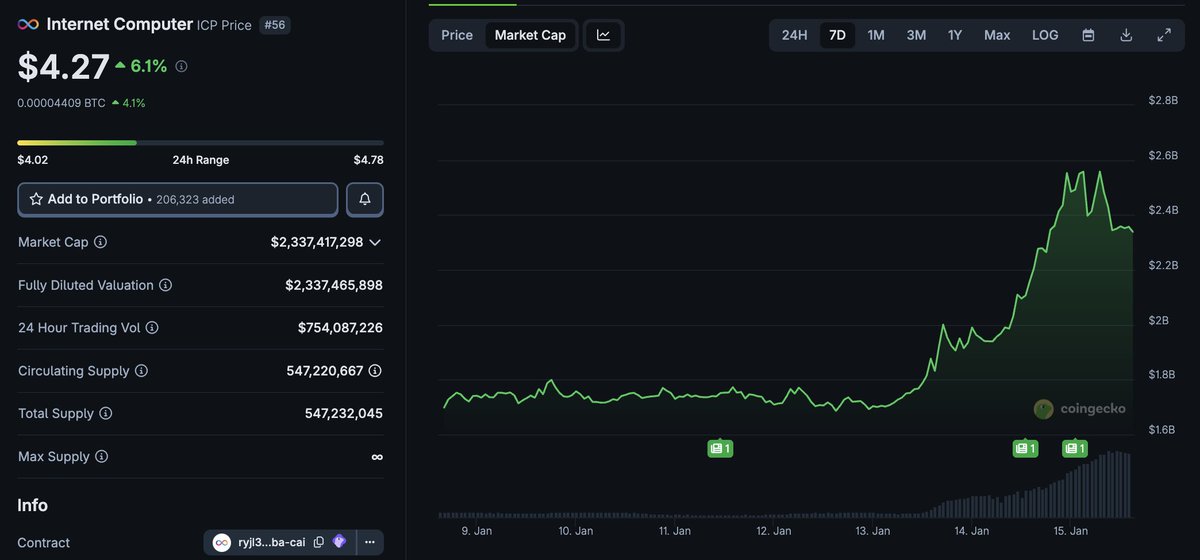Click the $4.02 24h low value
This screenshot has height=560, width=1200.
pos(33,160)
